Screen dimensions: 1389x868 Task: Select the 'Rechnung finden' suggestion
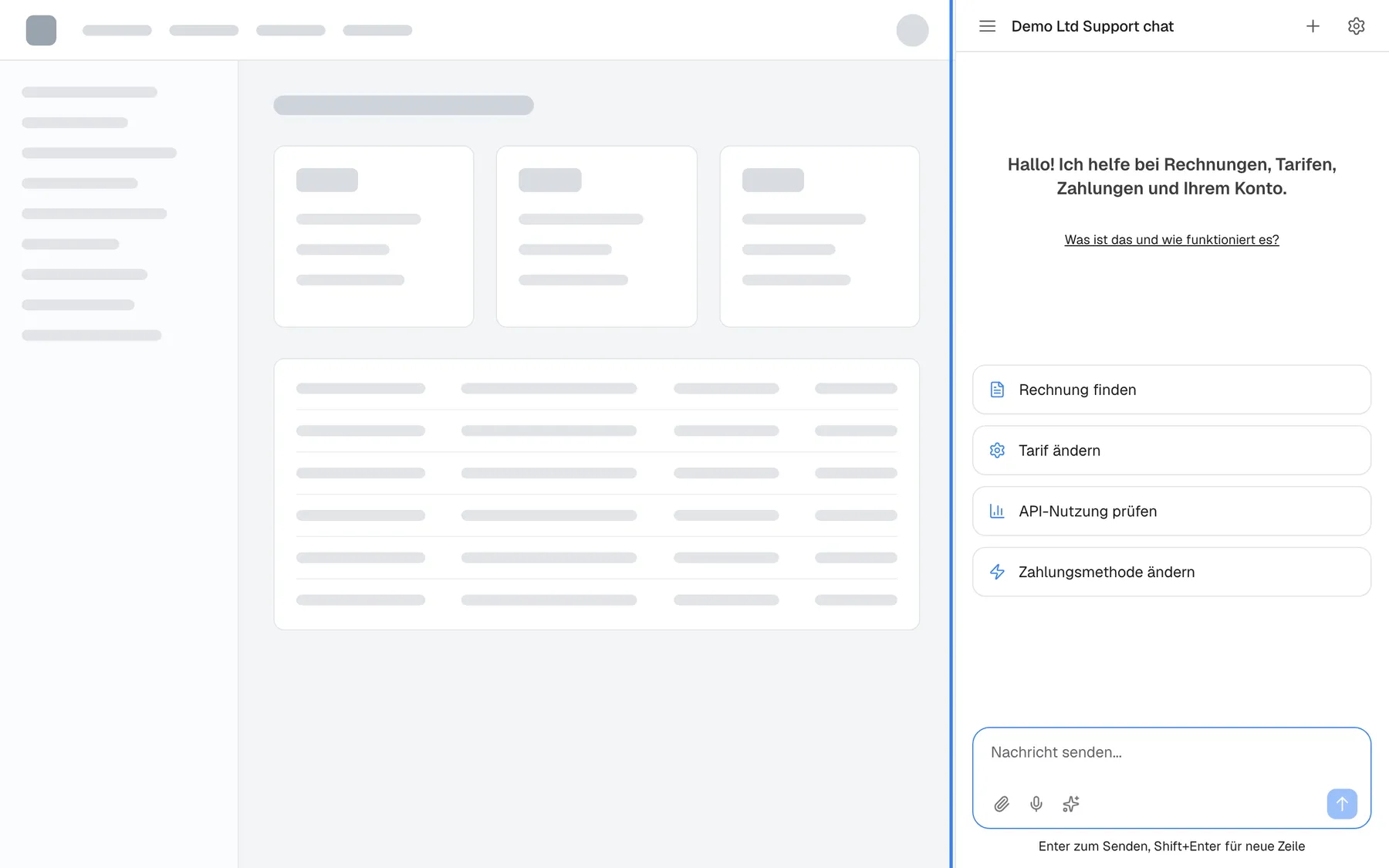1171,390
